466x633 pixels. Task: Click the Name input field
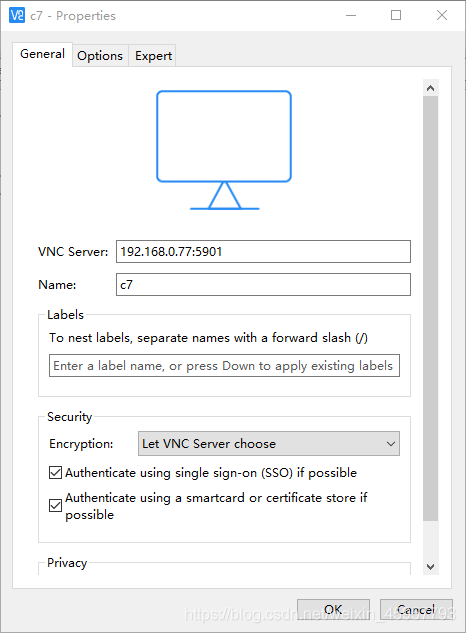coord(263,285)
